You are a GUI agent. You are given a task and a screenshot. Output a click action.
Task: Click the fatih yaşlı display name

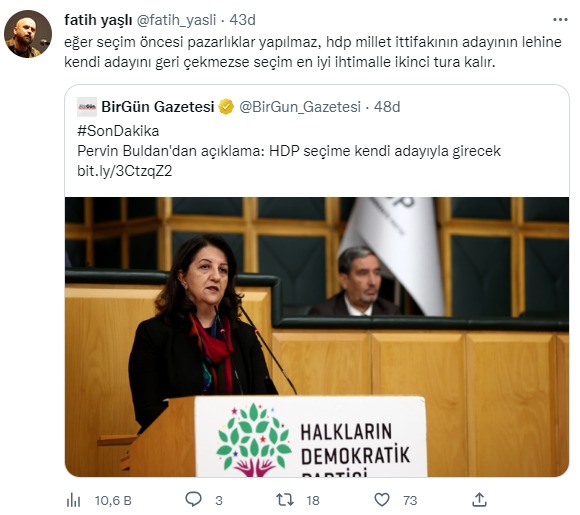[98, 20]
